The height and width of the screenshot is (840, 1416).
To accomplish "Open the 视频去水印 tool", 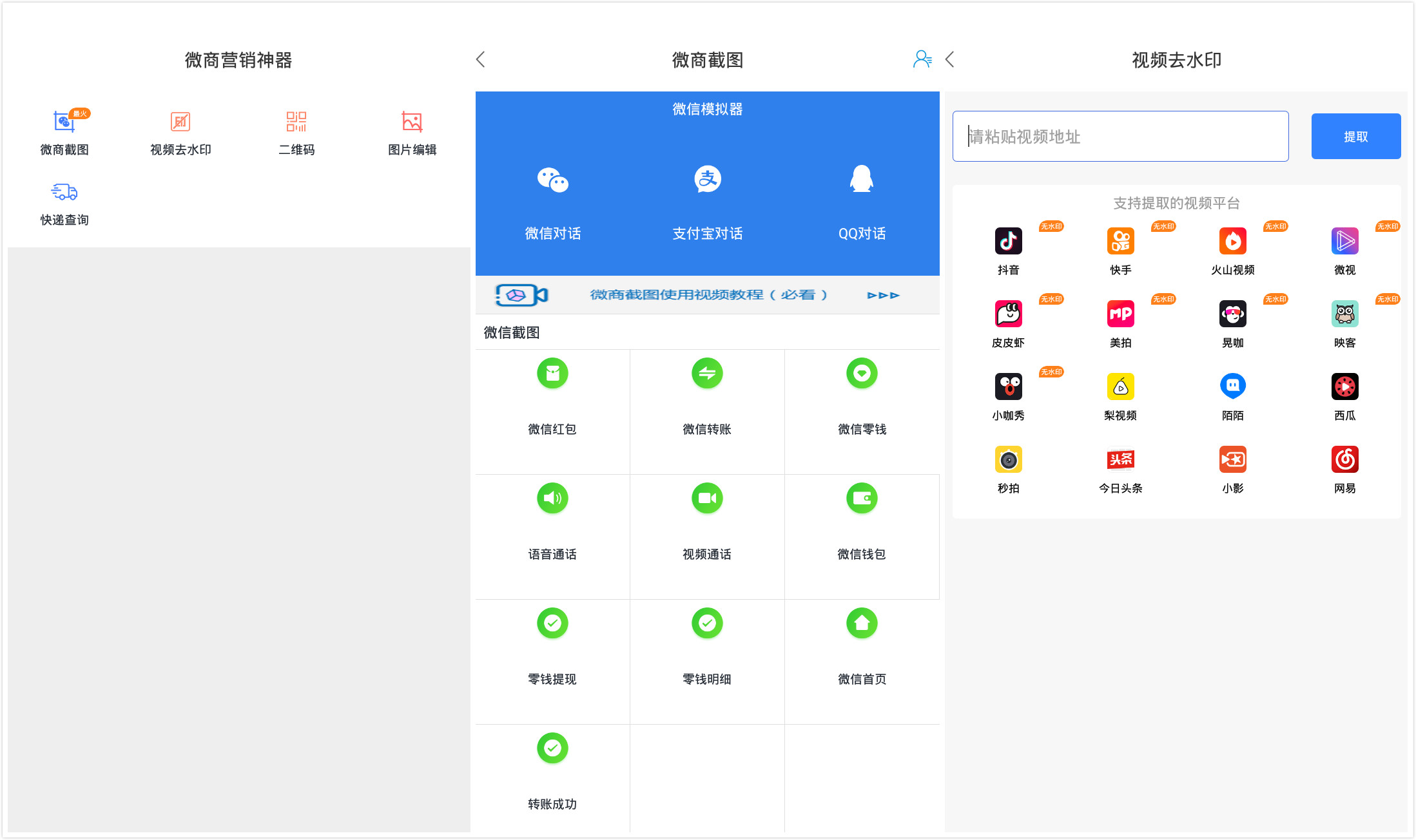I will coord(180,133).
